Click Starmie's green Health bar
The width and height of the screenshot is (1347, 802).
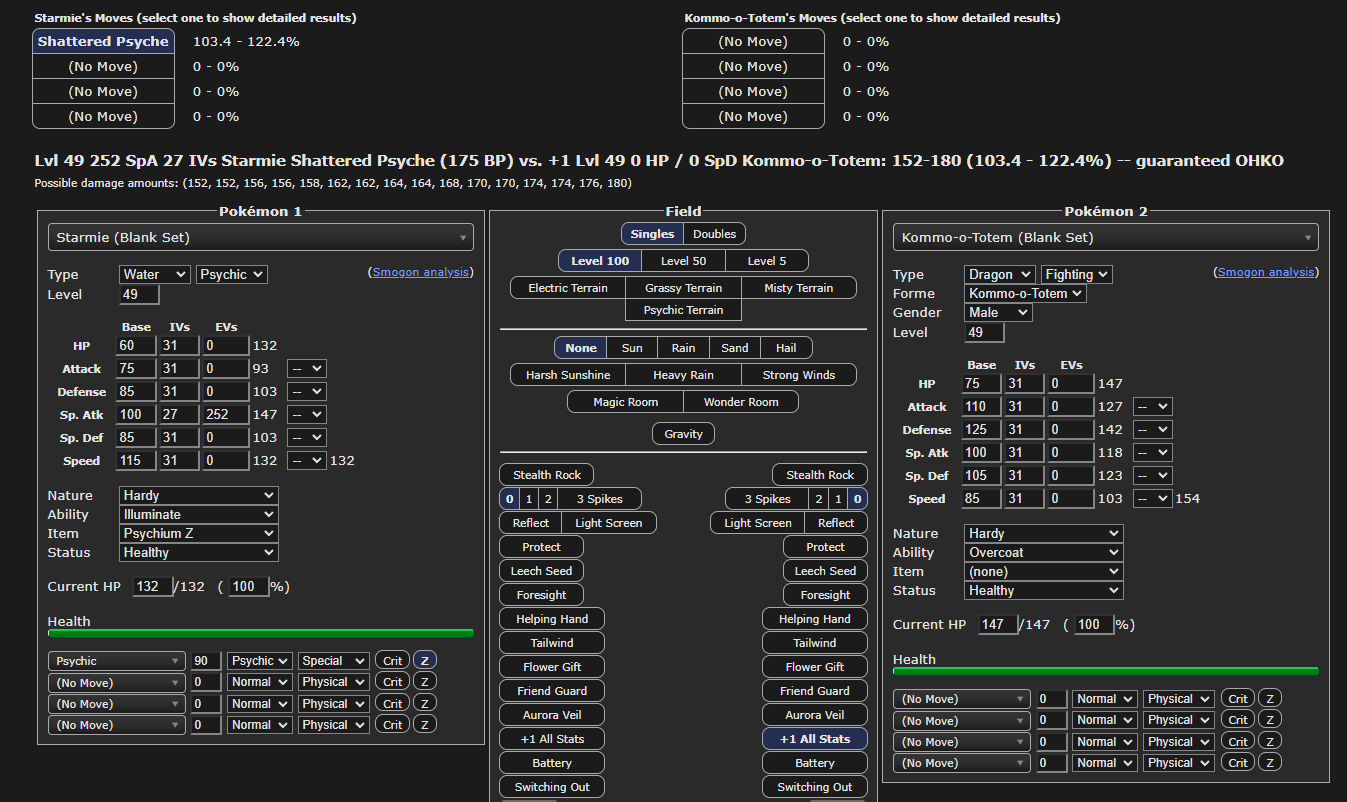pyautogui.click(x=261, y=633)
